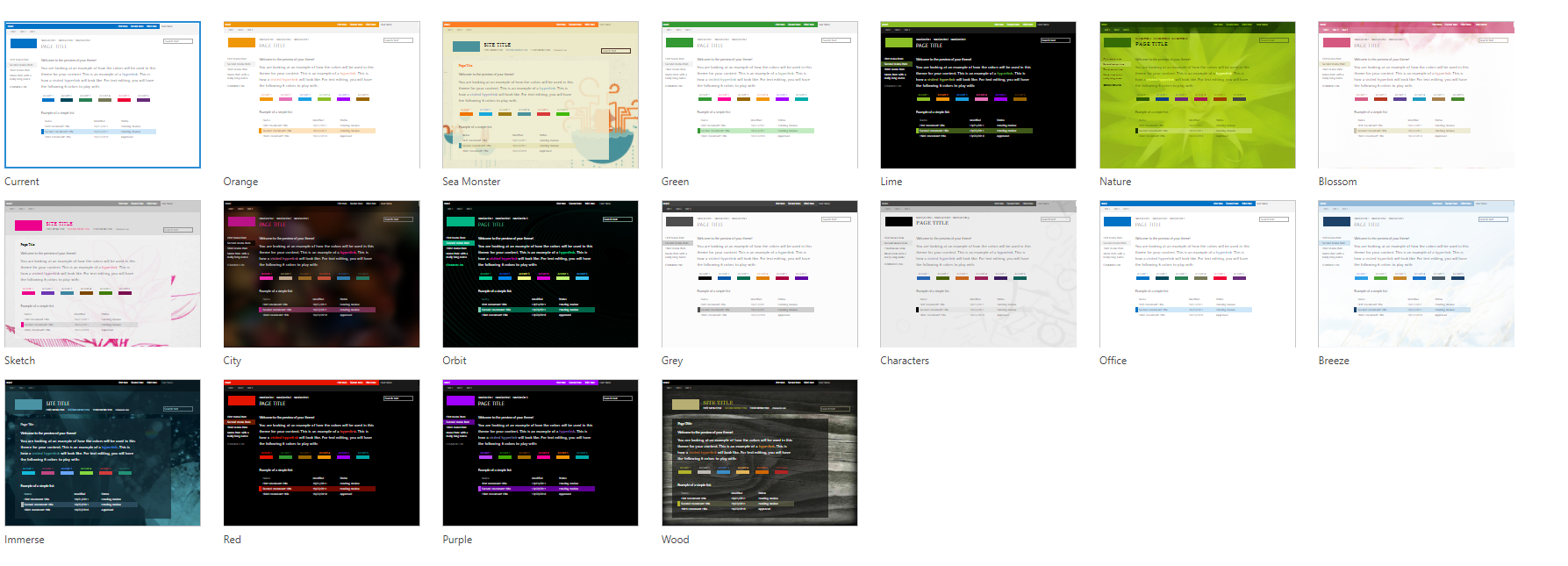Click the 'Nature' theme name
Viewport: 1568px width, 566px height.
1115,182
